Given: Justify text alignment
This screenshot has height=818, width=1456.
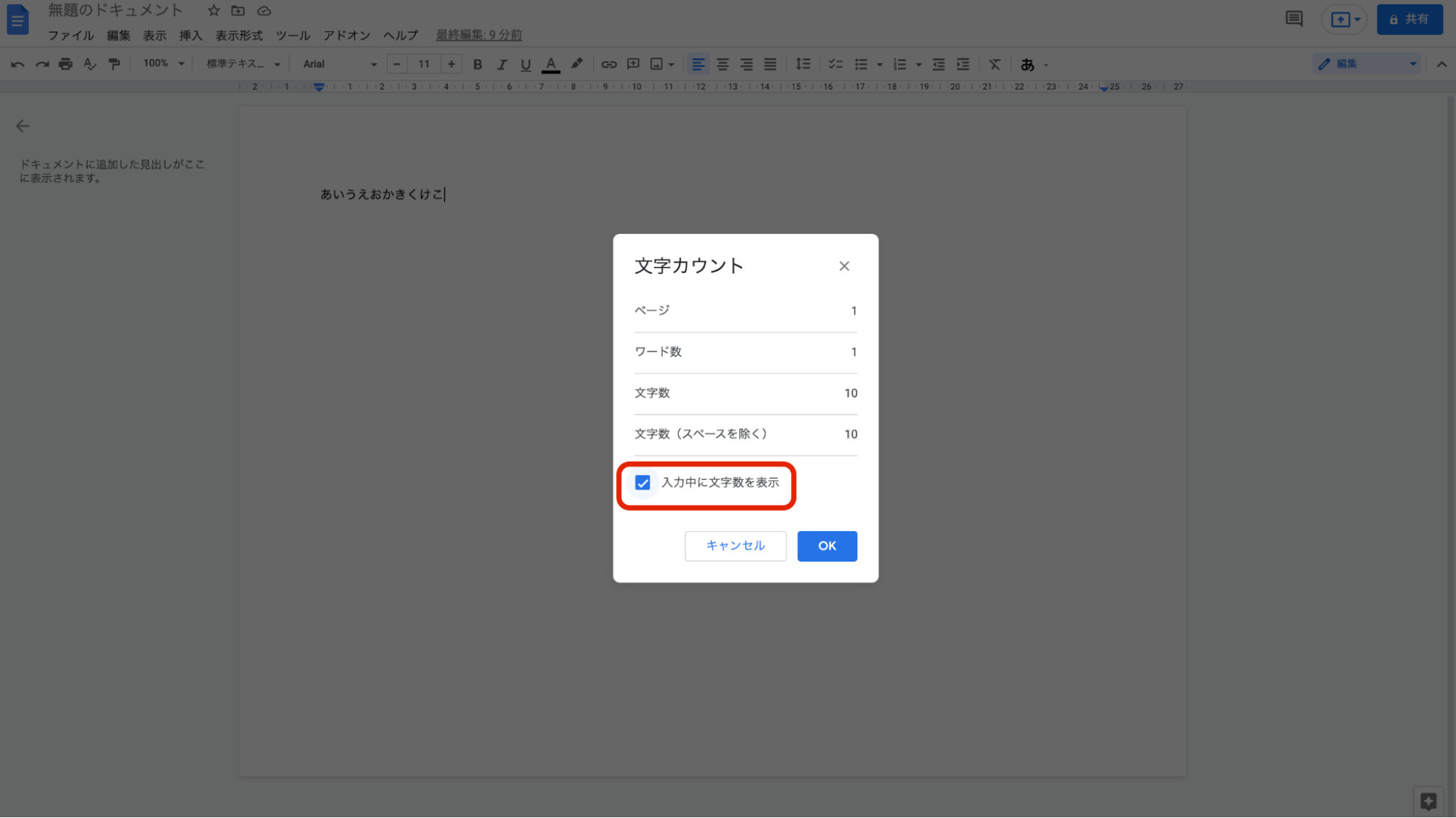Looking at the screenshot, I should tap(770, 64).
